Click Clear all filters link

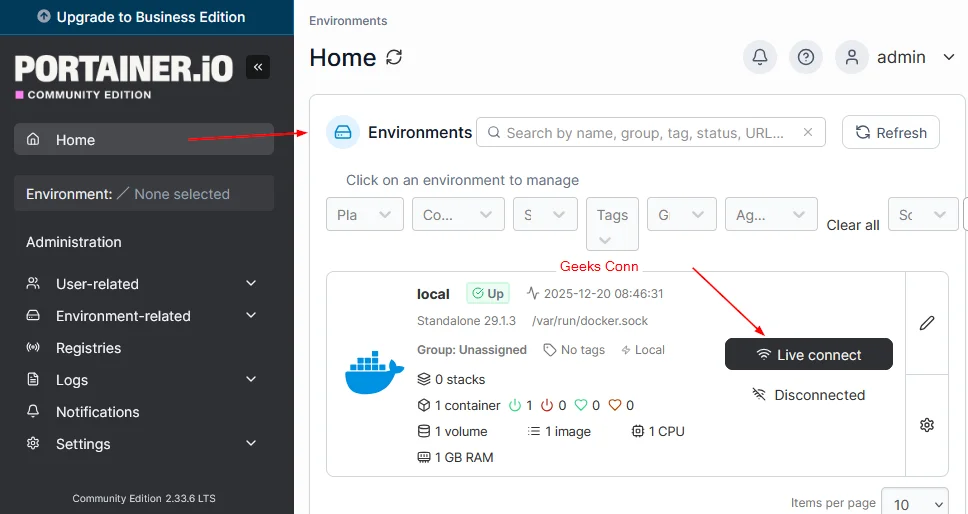click(x=852, y=225)
